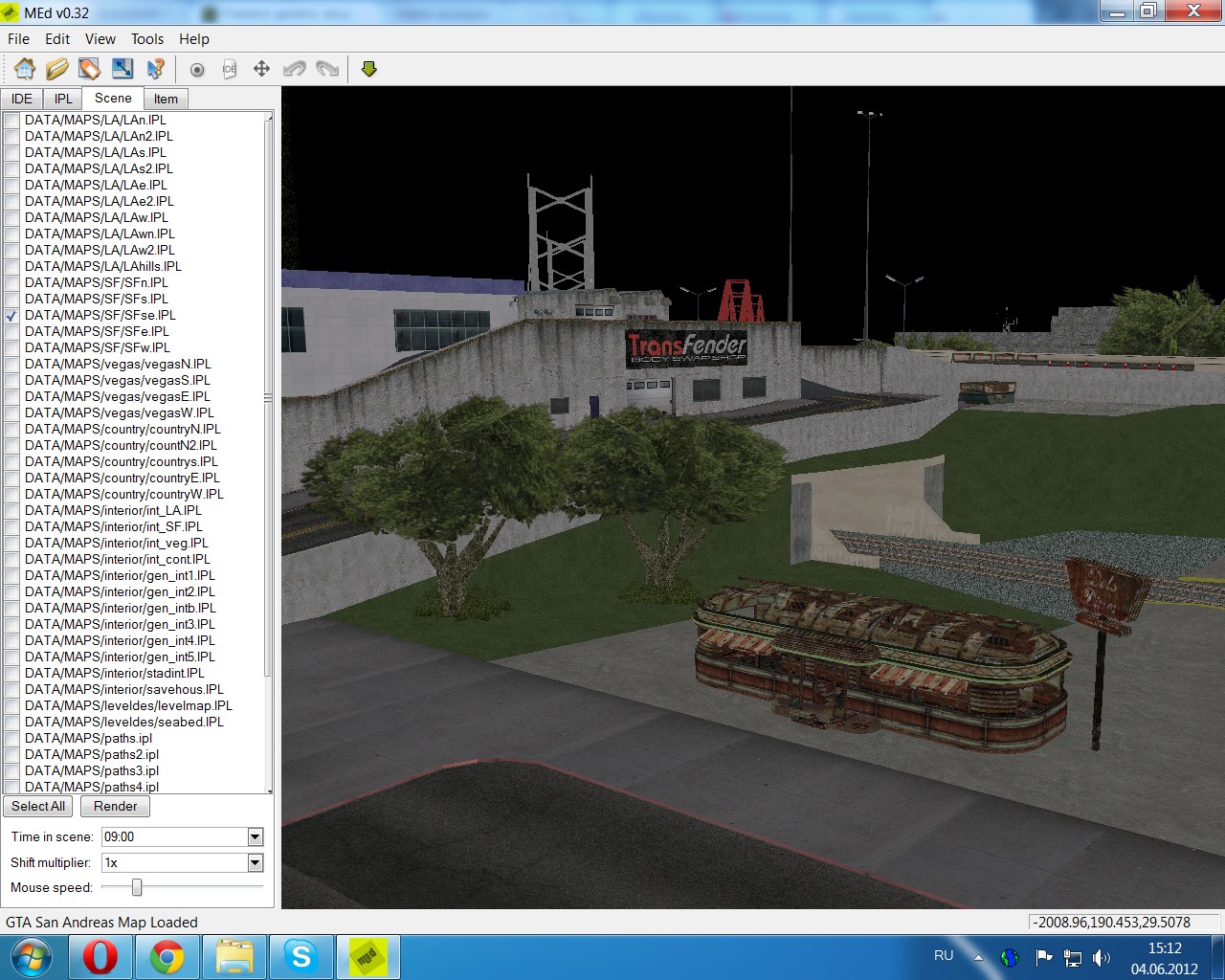Select DATA/MAPS/leveldes/levelmap.IPL row text
The height and width of the screenshot is (980, 1225).
[x=128, y=705]
